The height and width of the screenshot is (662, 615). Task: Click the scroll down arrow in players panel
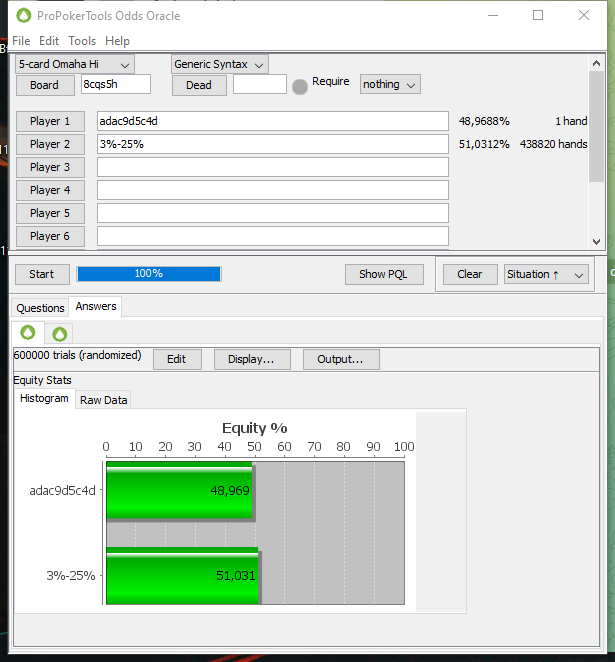point(596,241)
